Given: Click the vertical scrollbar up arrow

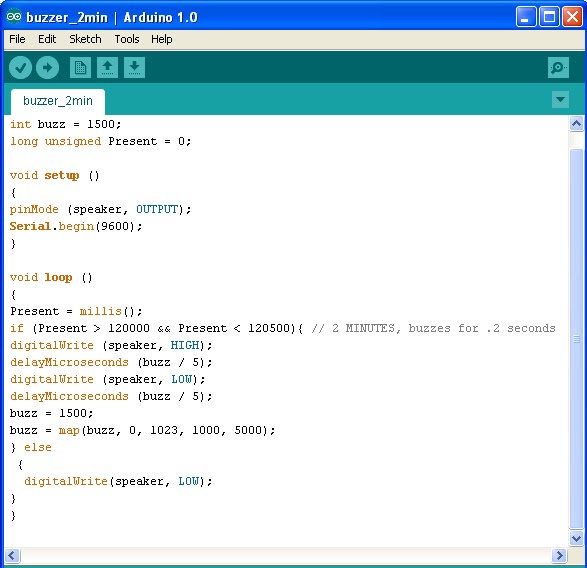Looking at the screenshot, I should [577, 124].
